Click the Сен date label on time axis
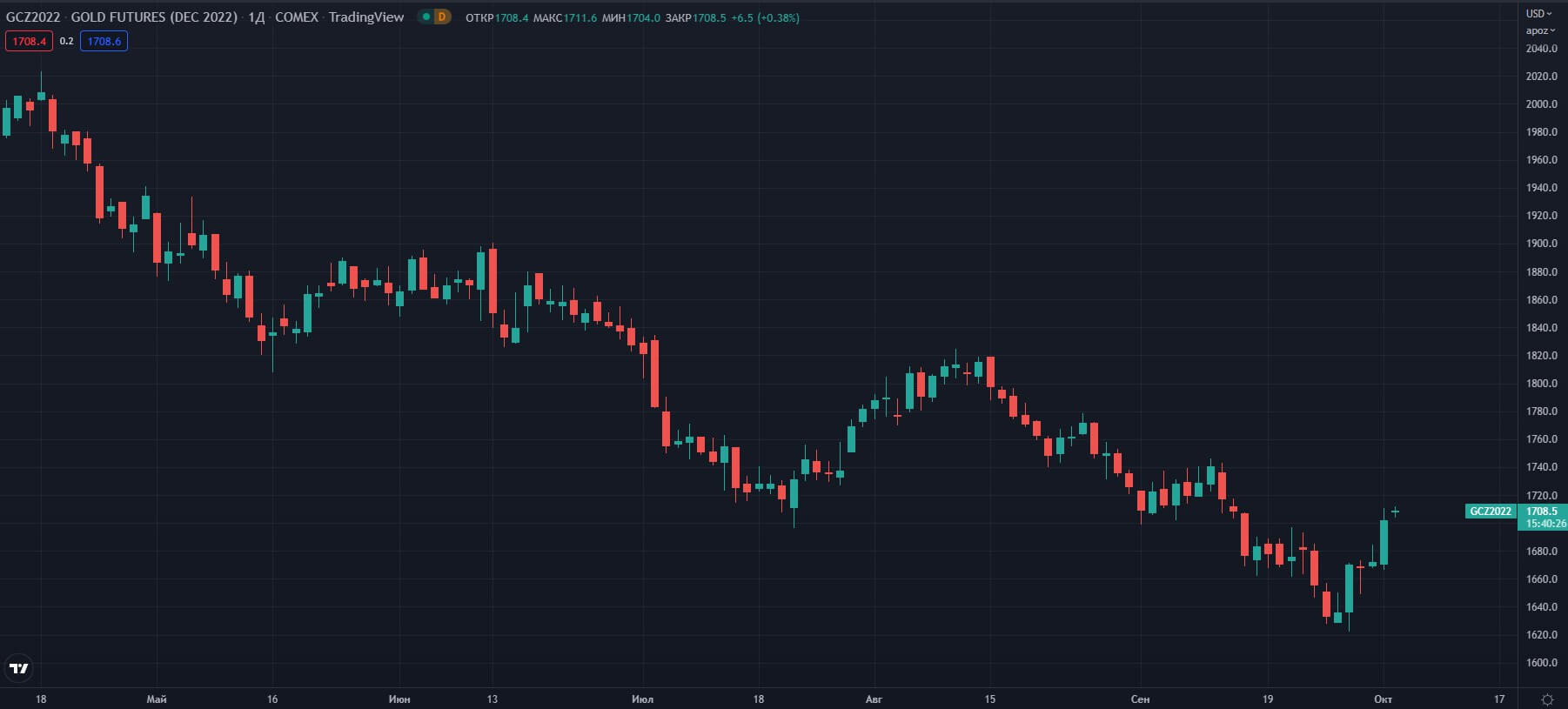The height and width of the screenshot is (709, 1568). pos(1140,699)
